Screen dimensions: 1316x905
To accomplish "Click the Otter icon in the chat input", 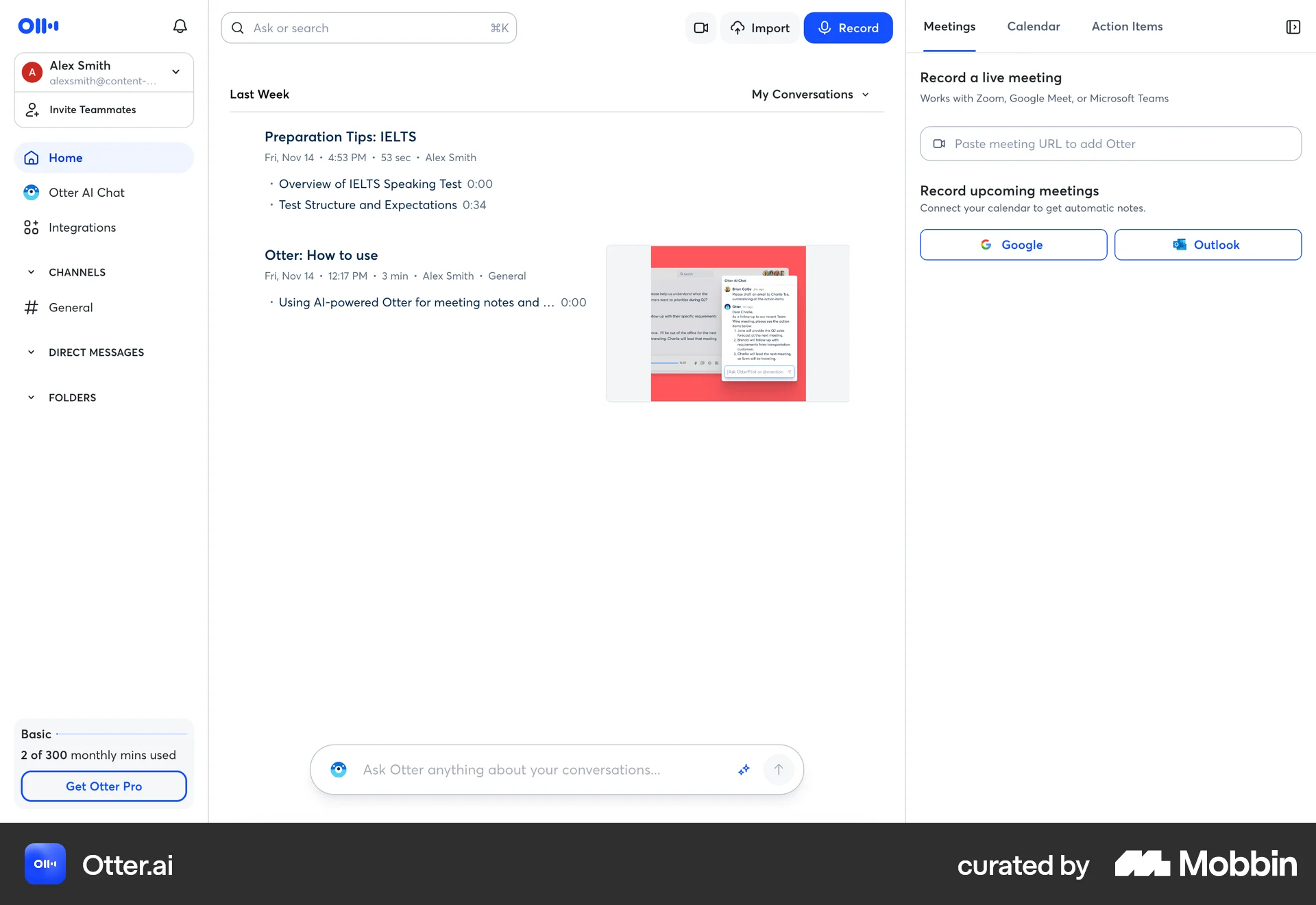I will click(x=339, y=769).
